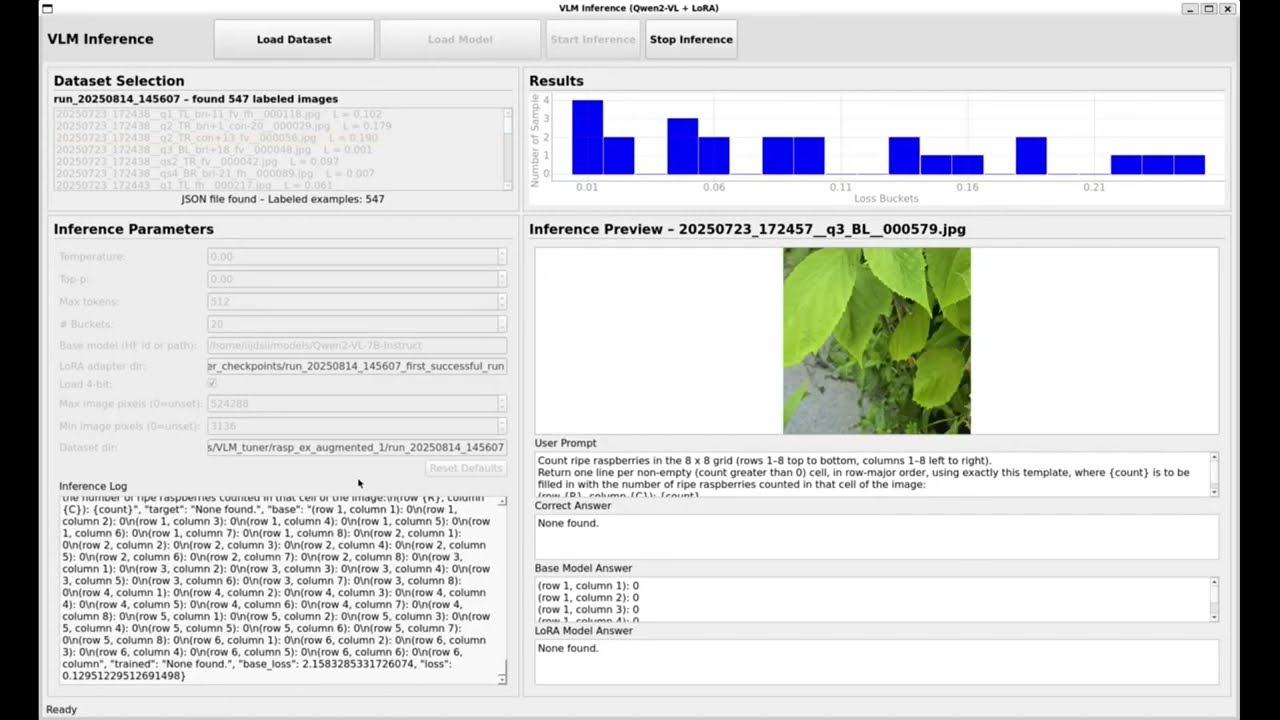The width and height of the screenshot is (1280, 720).
Task: Toggle the Load 4-bit checkbox
Action: (212, 383)
